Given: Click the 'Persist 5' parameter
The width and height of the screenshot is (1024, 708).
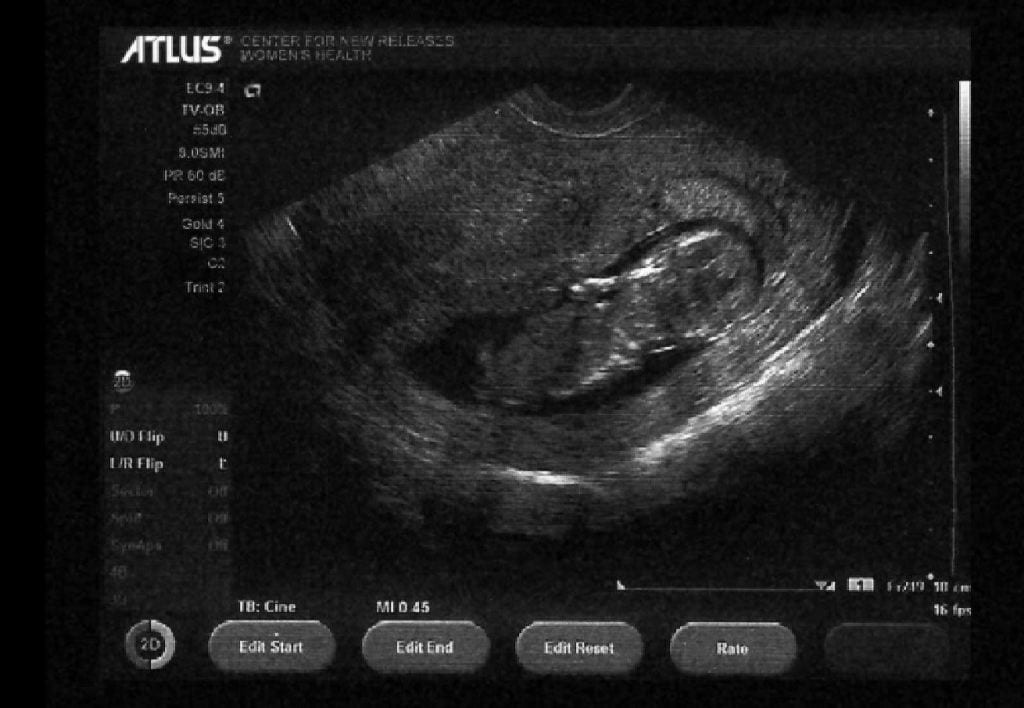Looking at the screenshot, I should click(196, 199).
